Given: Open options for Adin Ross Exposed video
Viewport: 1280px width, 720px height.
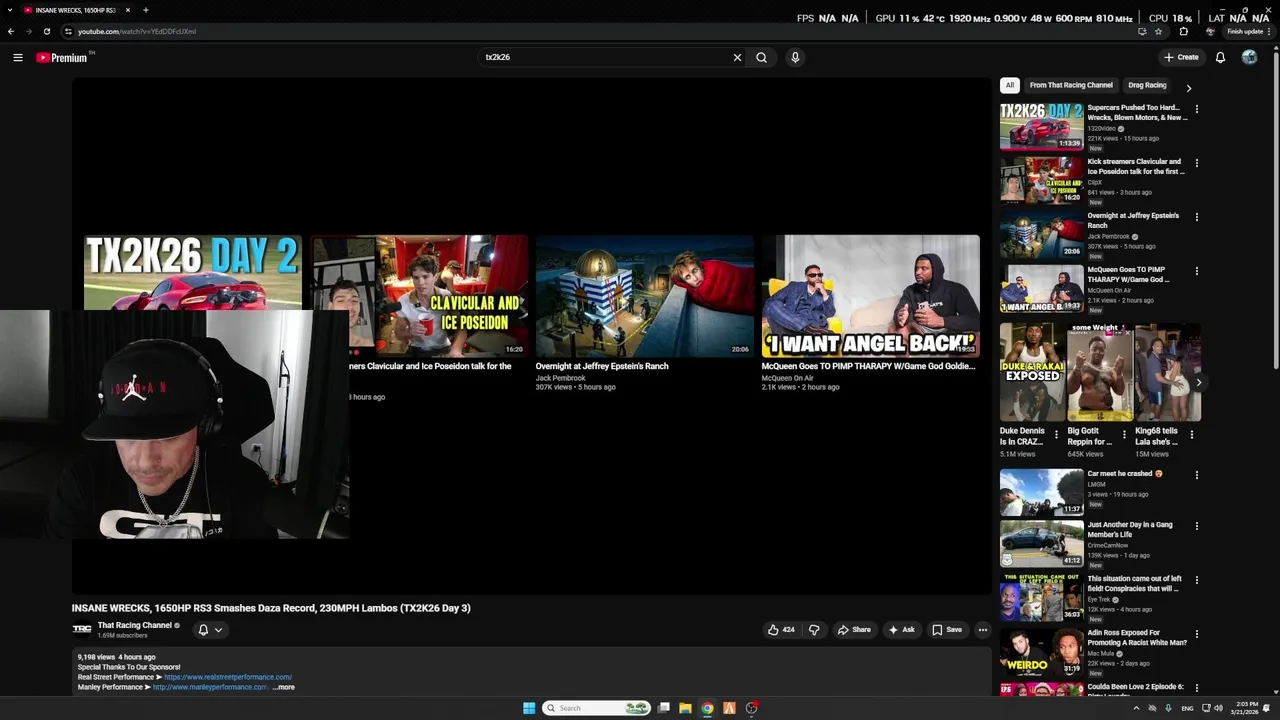Looking at the screenshot, I should click(1196, 634).
